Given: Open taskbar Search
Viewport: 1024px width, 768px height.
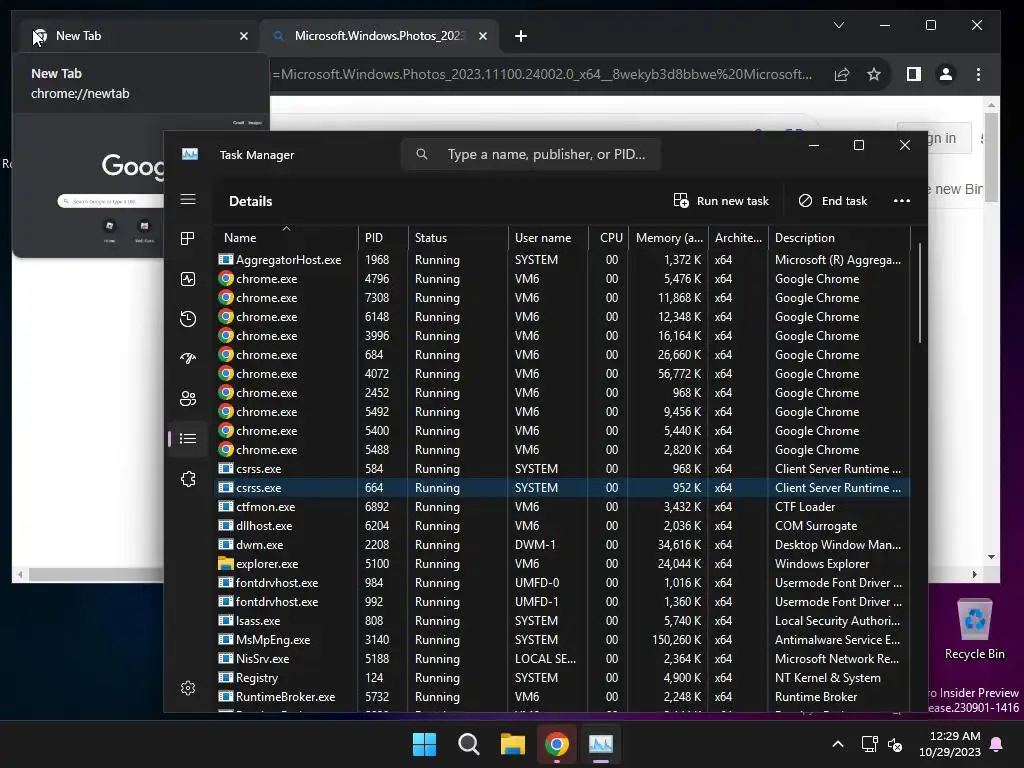Looking at the screenshot, I should [468, 744].
